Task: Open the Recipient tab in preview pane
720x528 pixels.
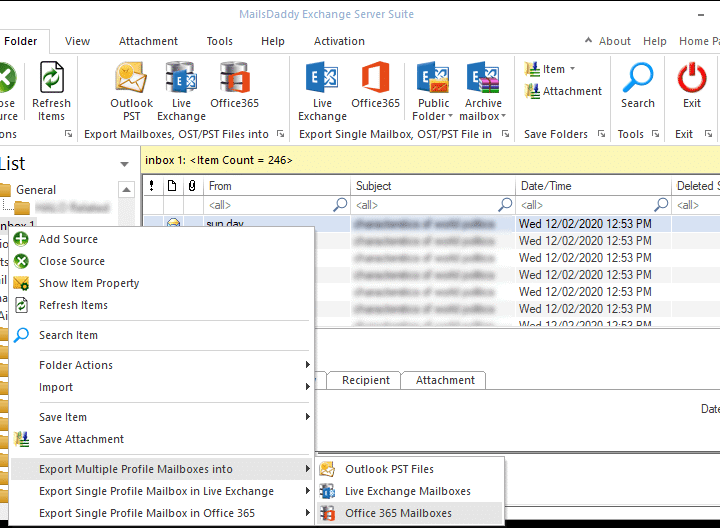Action: click(x=366, y=380)
